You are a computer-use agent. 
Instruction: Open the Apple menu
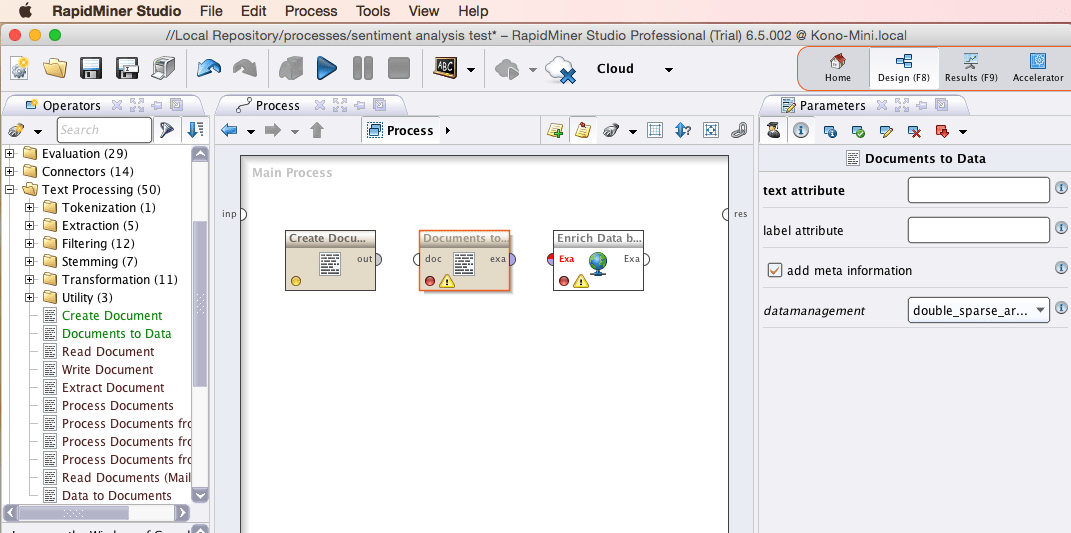[x=25, y=10]
